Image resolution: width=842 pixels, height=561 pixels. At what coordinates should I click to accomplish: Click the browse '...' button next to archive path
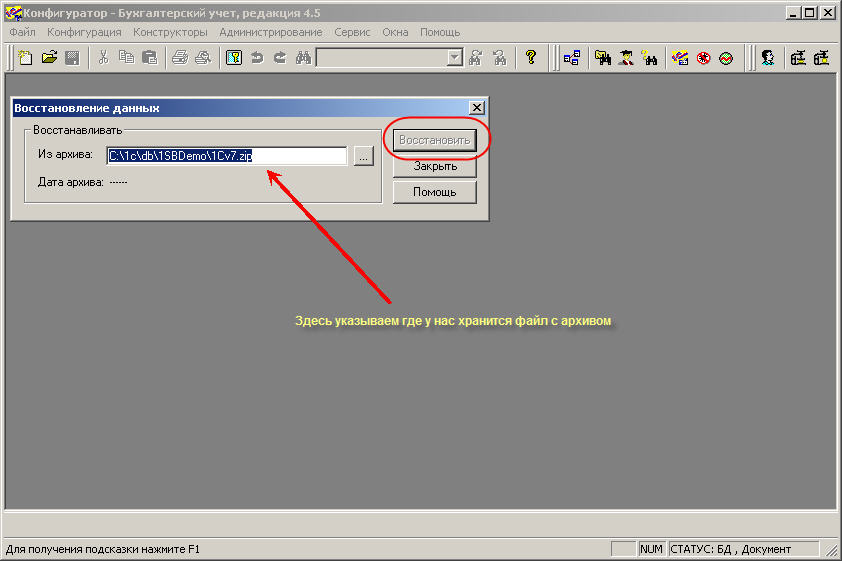pos(364,156)
